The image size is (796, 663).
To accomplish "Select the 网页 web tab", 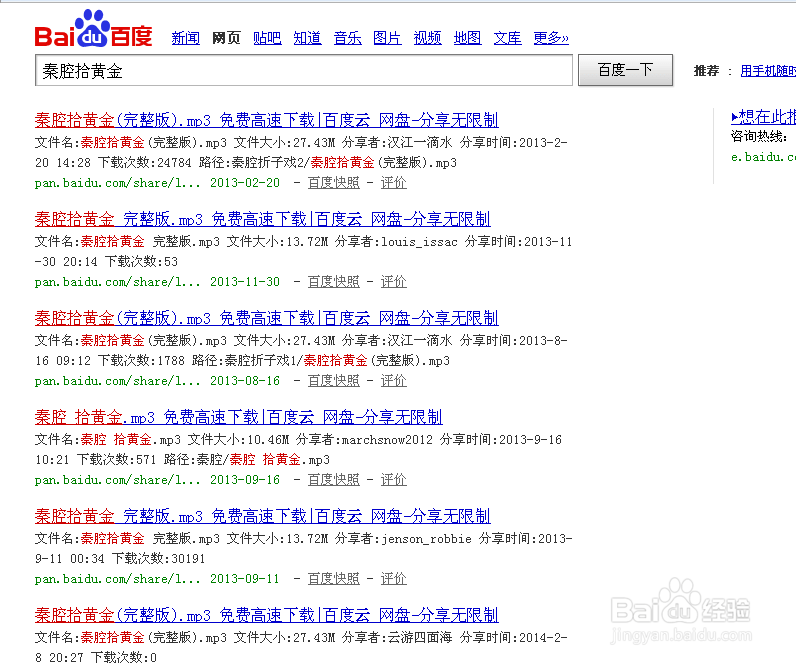I will 226,38.
